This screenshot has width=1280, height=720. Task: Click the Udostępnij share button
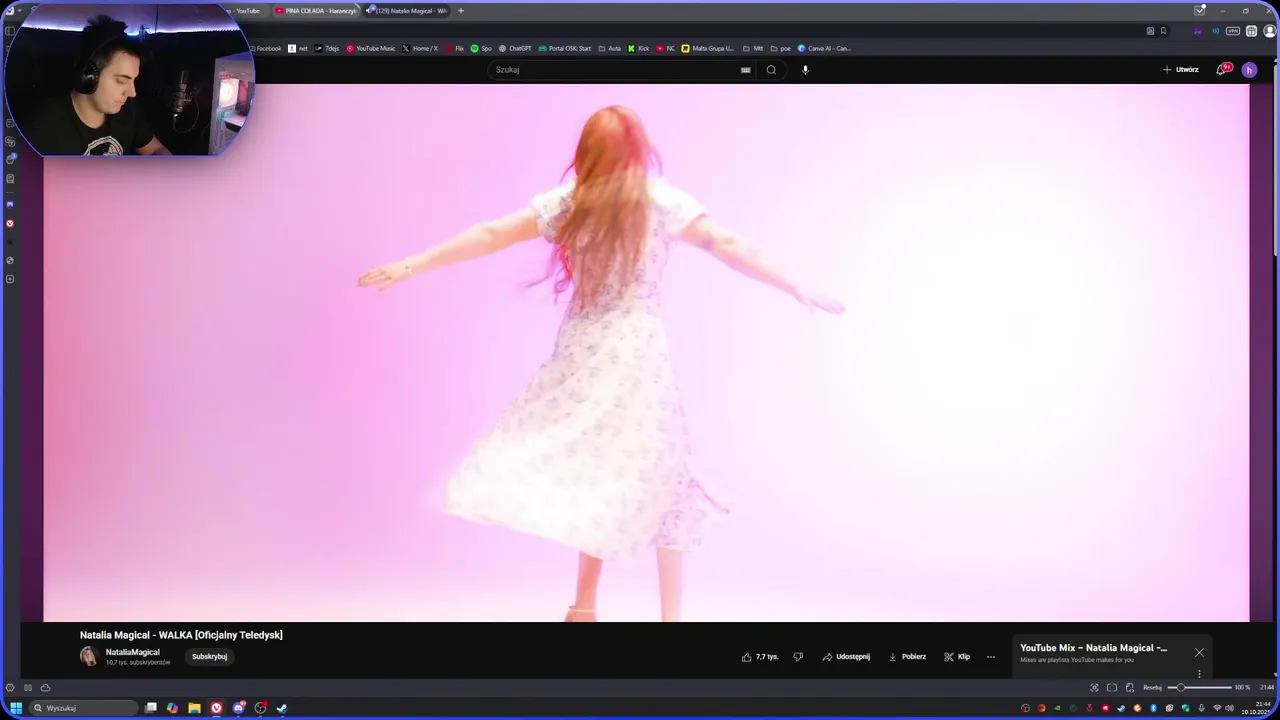coord(846,657)
